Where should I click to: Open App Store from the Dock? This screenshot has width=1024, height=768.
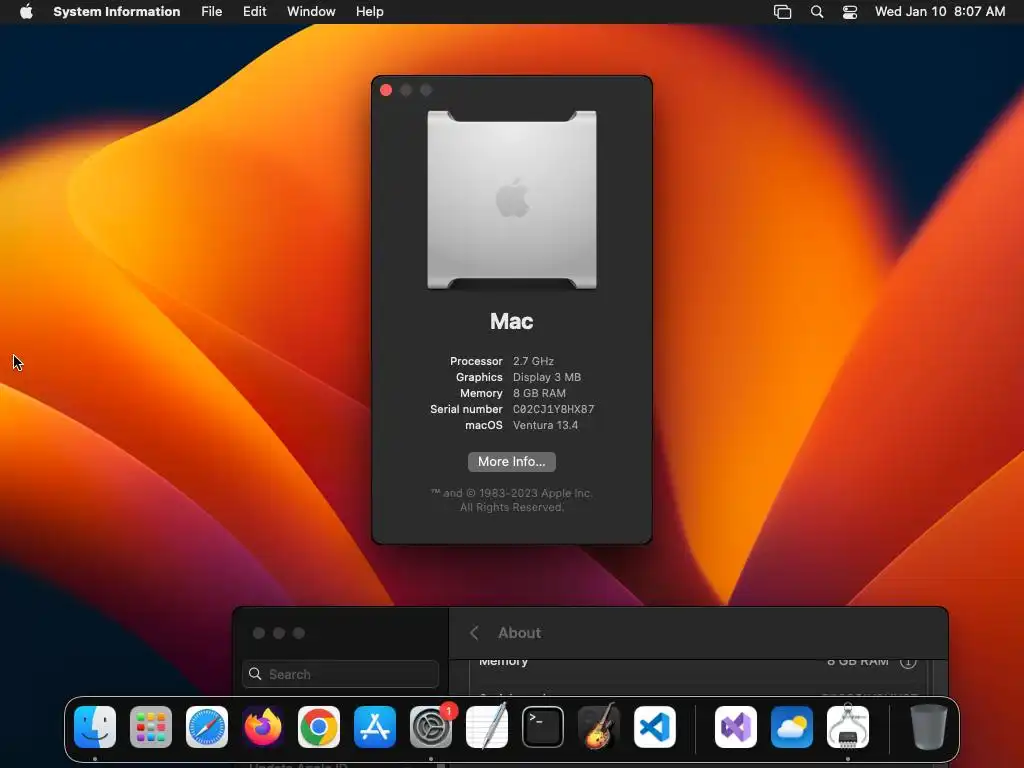(375, 727)
